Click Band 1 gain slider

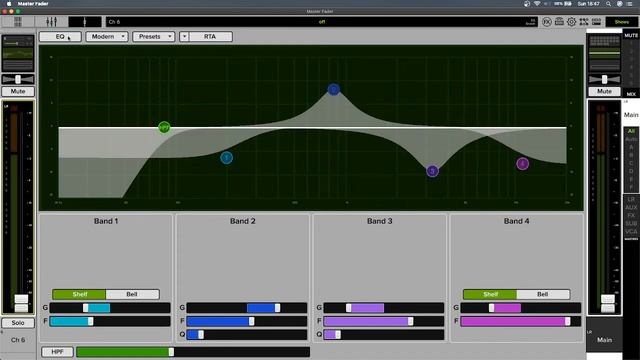(110, 308)
